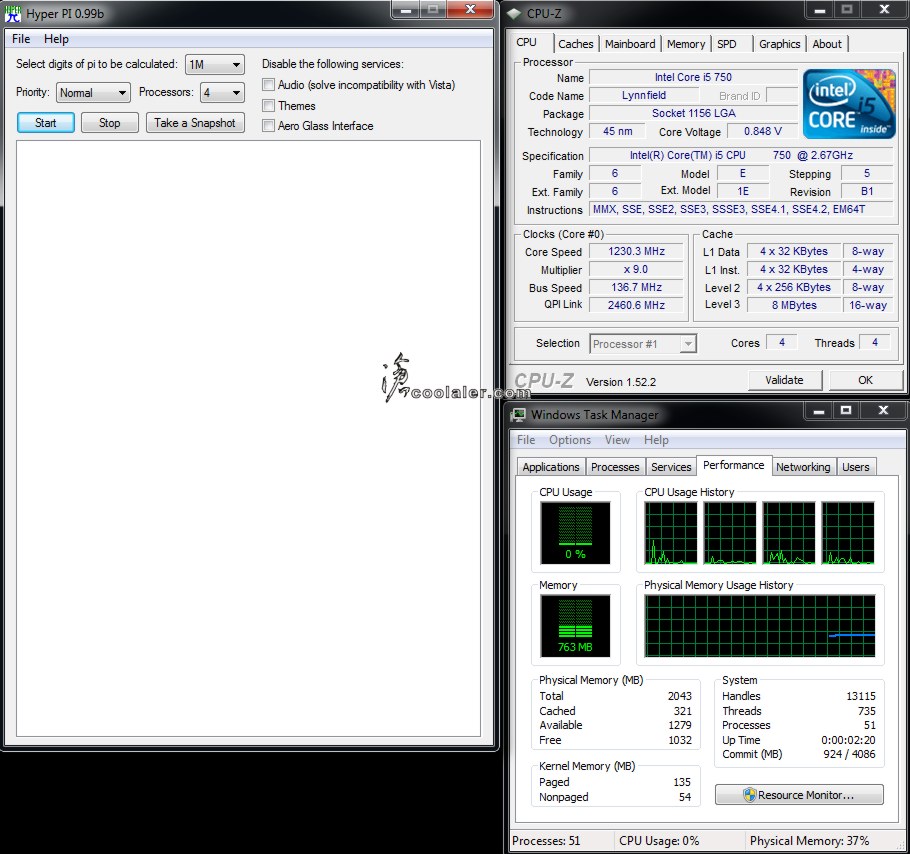Click the CPU Usage meter showing 0 %

click(575, 533)
